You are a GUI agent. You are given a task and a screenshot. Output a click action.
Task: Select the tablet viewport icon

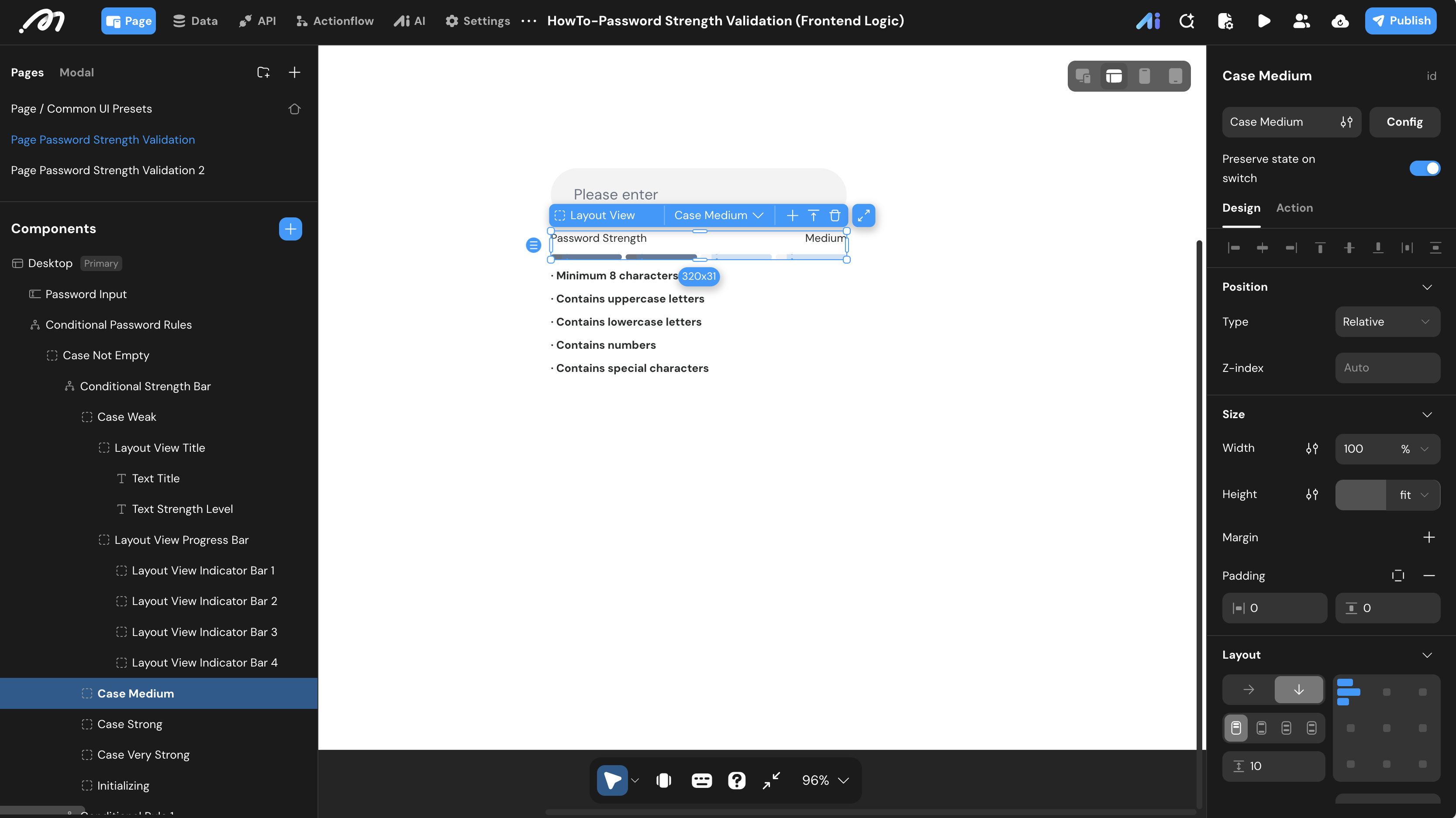click(1175, 76)
